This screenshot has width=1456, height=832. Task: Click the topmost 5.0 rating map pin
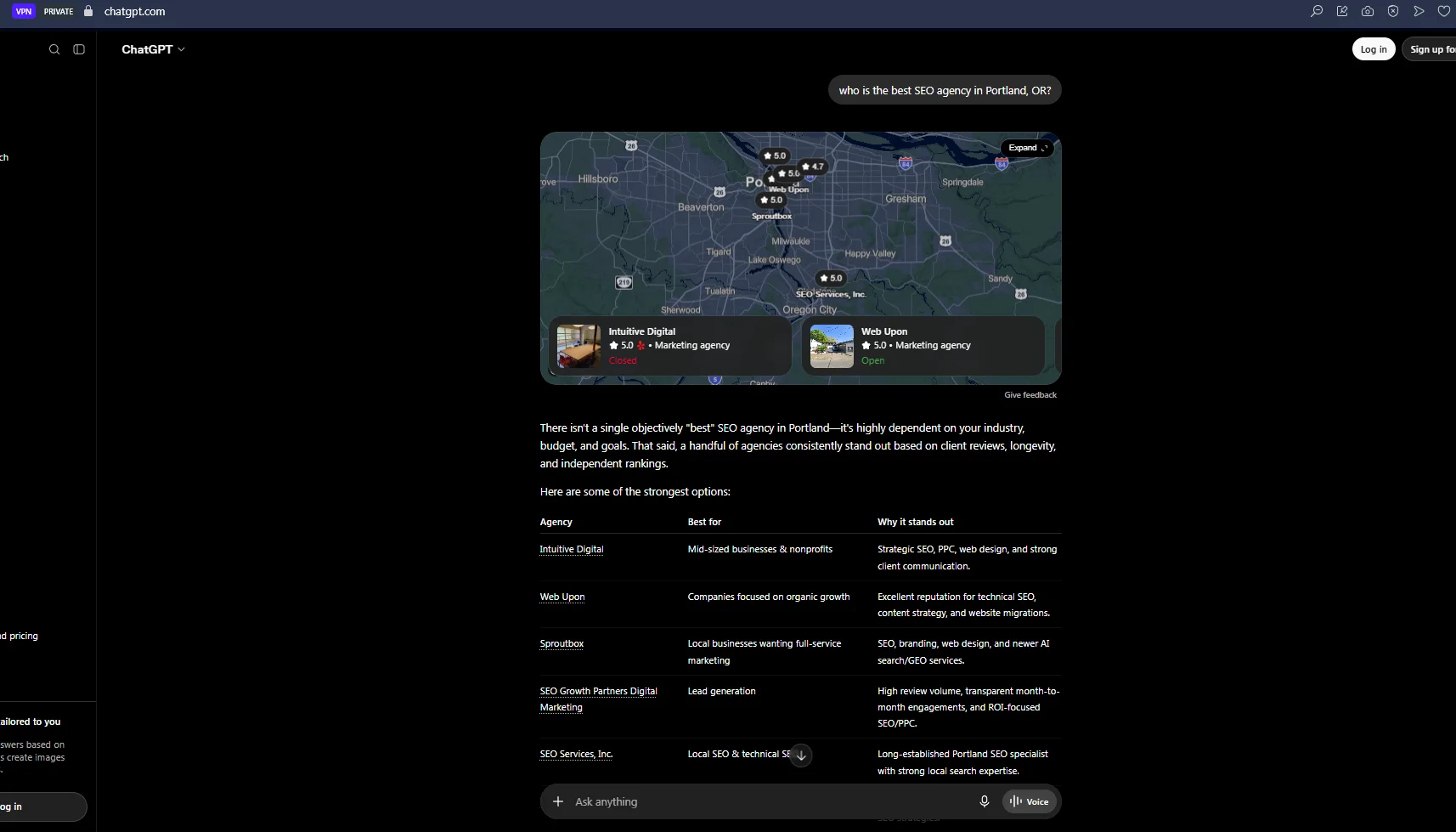click(x=775, y=156)
